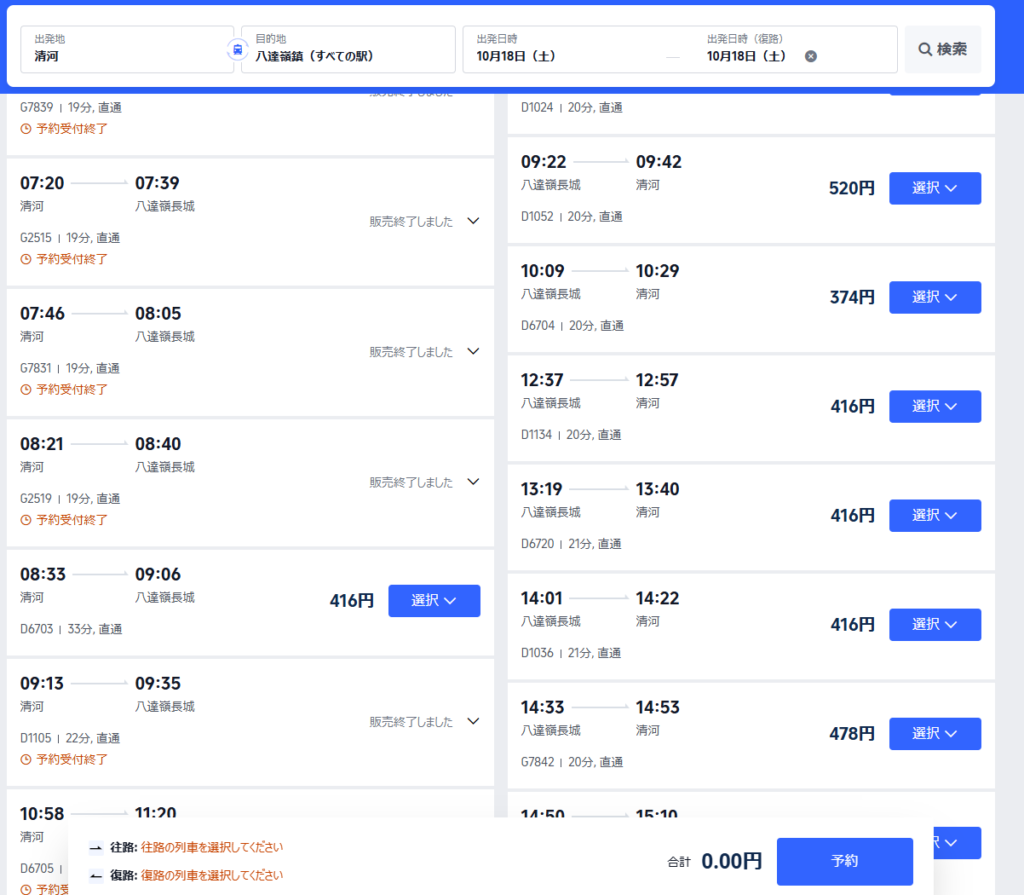Edit the 出発地 departure station field
1024x895 pixels.
click(x=127, y=49)
